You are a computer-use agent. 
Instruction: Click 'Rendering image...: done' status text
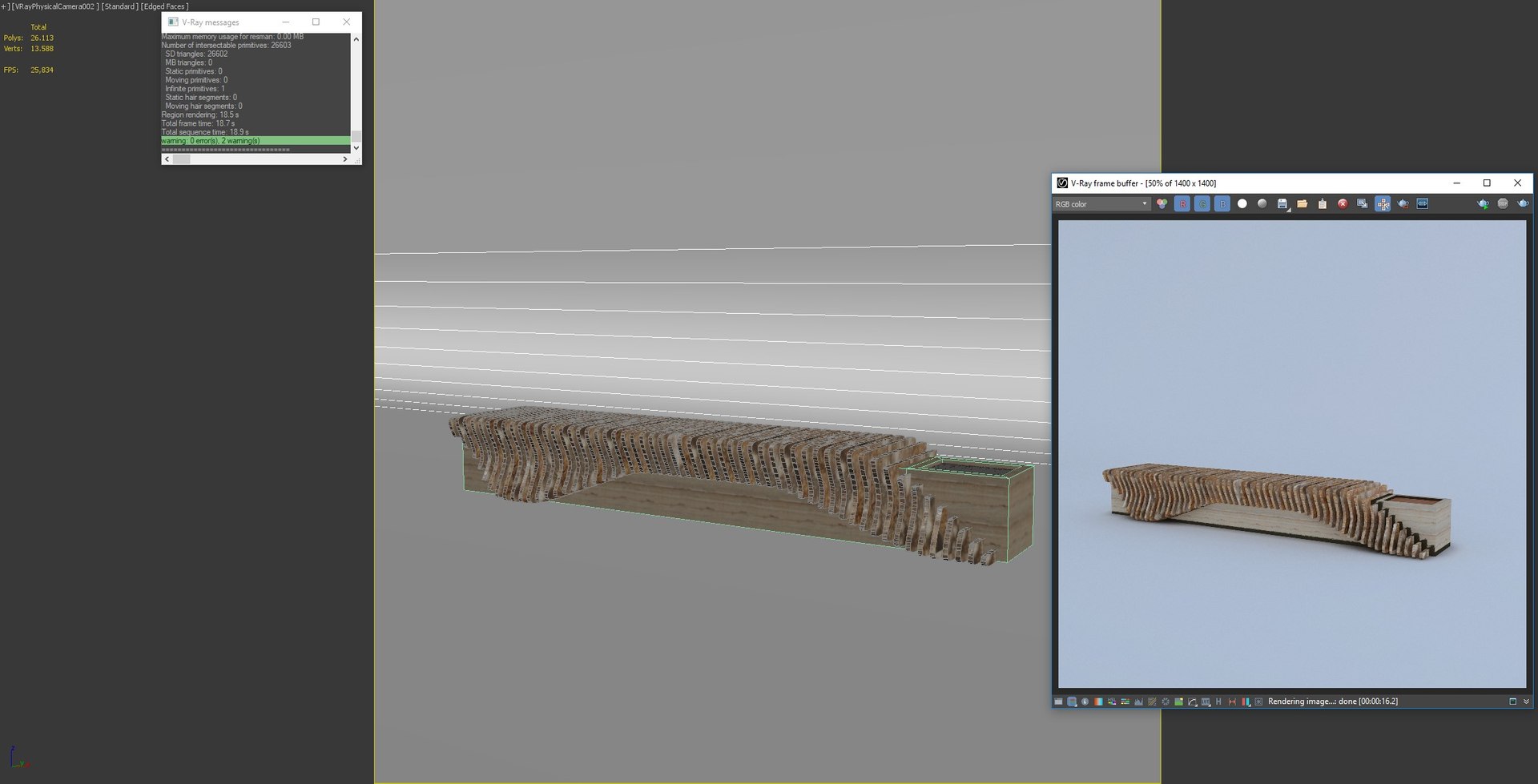pyautogui.click(x=1333, y=702)
